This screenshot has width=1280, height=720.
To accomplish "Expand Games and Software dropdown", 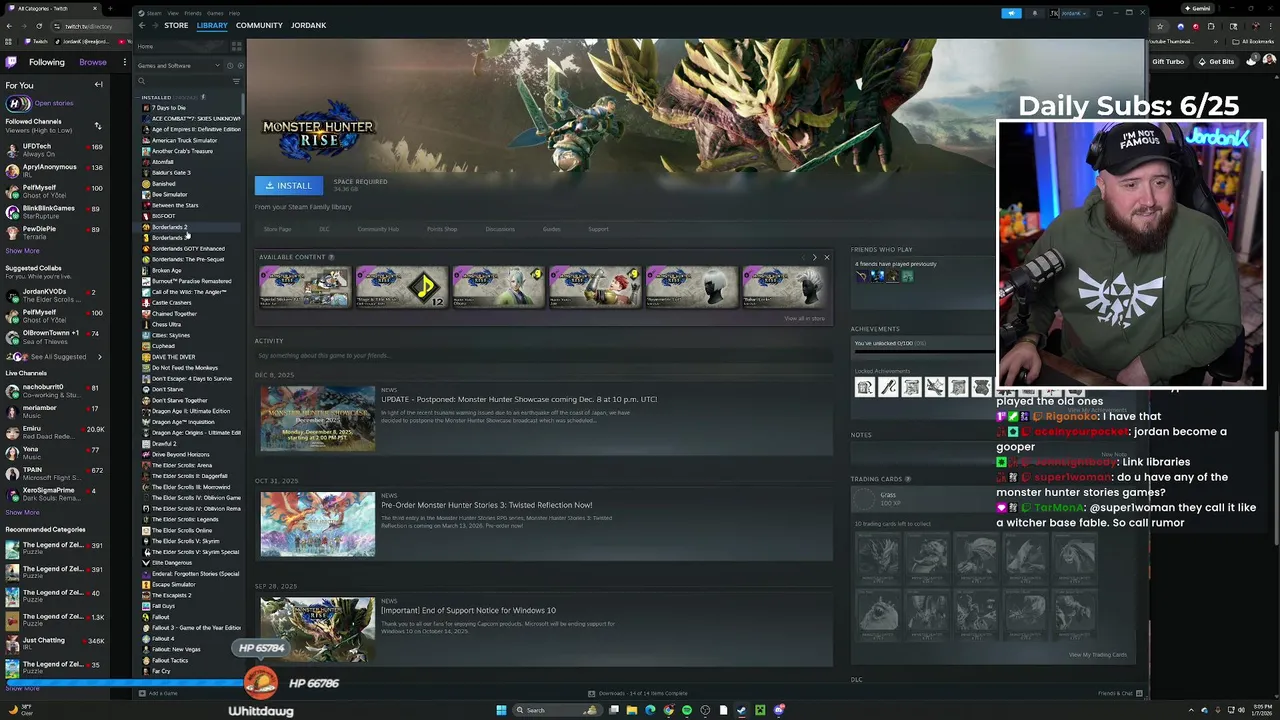I will tap(179, 65).
